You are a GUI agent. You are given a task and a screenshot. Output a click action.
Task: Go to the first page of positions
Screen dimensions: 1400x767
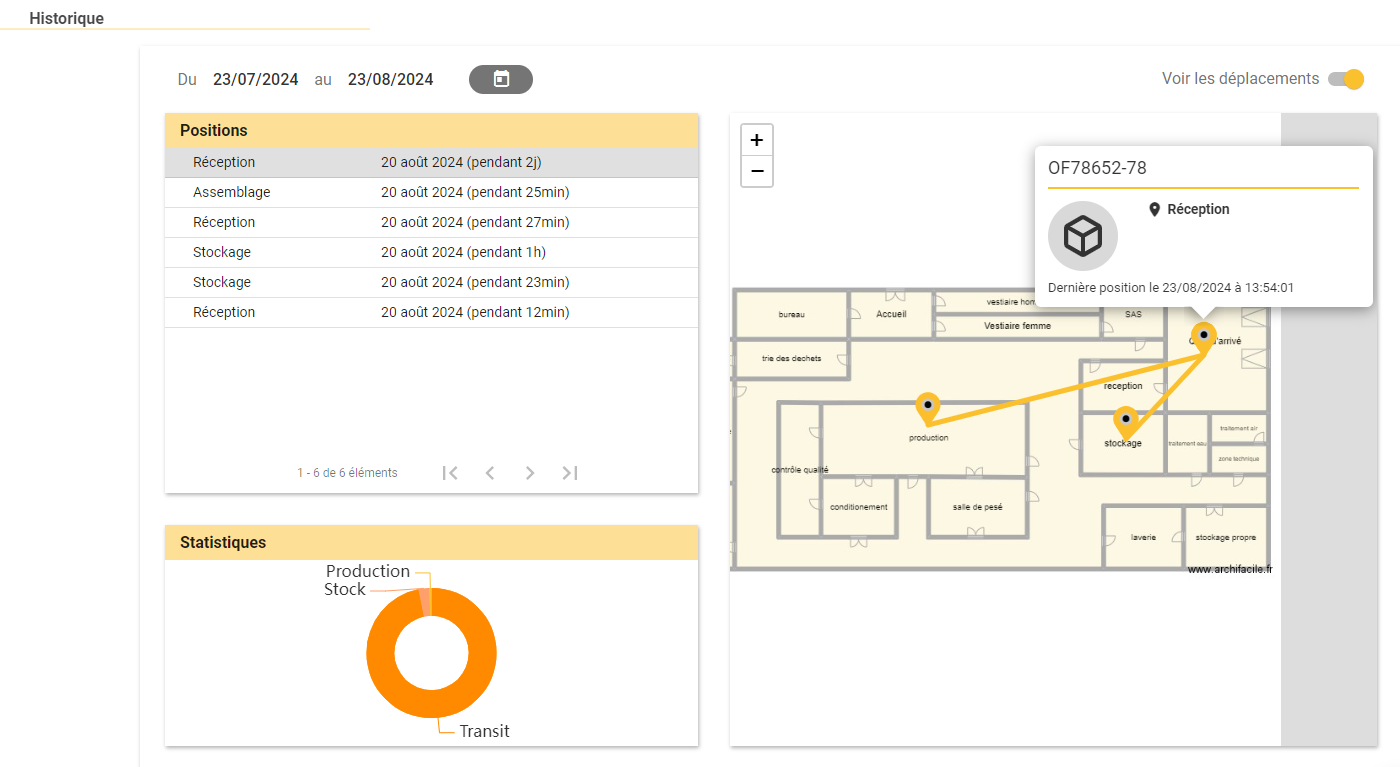coord(450,473)
